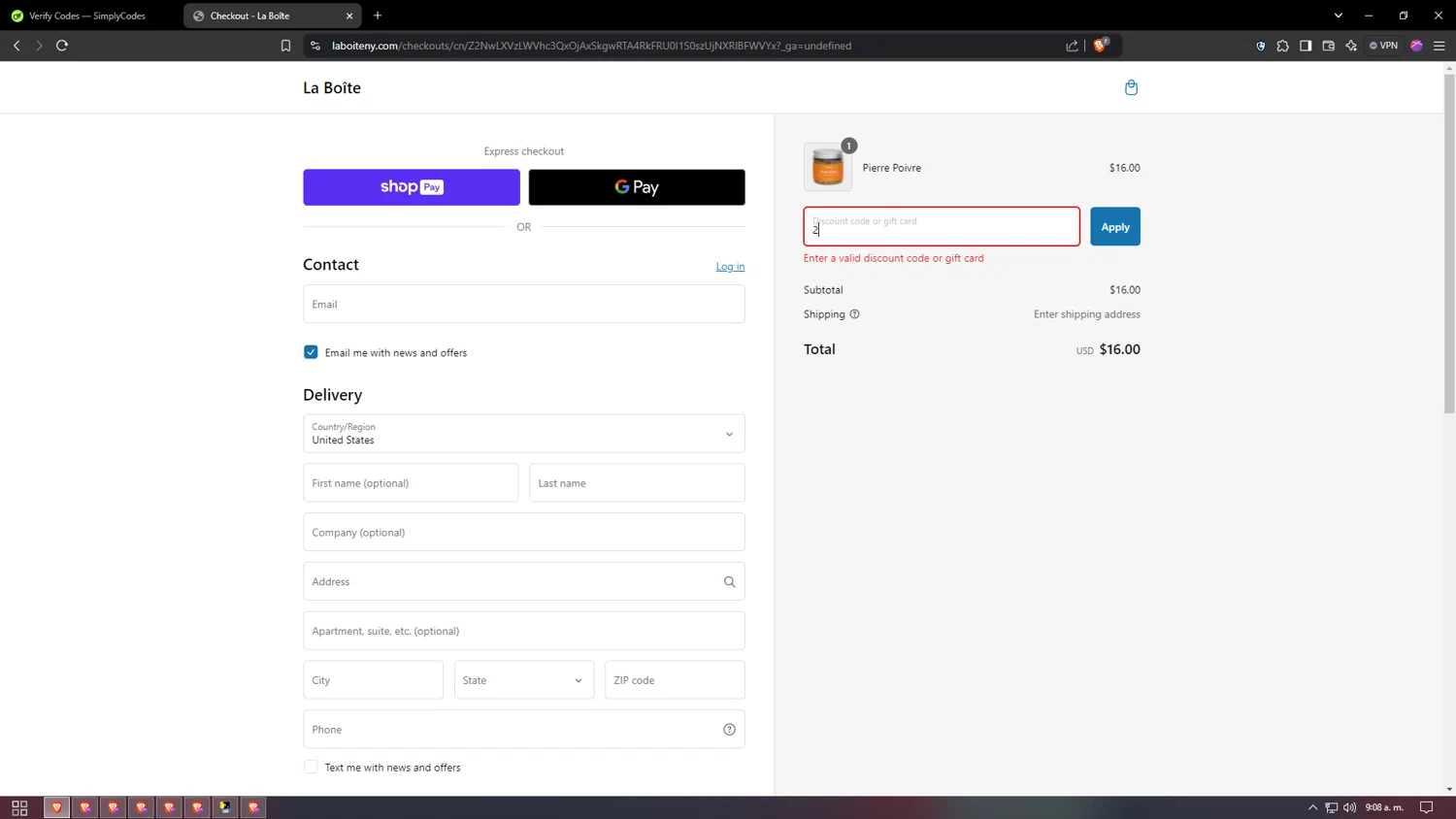Image resolution: width=1456 pixels, height=819 pixels.
Task: Click the ZIP code field
Action: tap(675, 680)
